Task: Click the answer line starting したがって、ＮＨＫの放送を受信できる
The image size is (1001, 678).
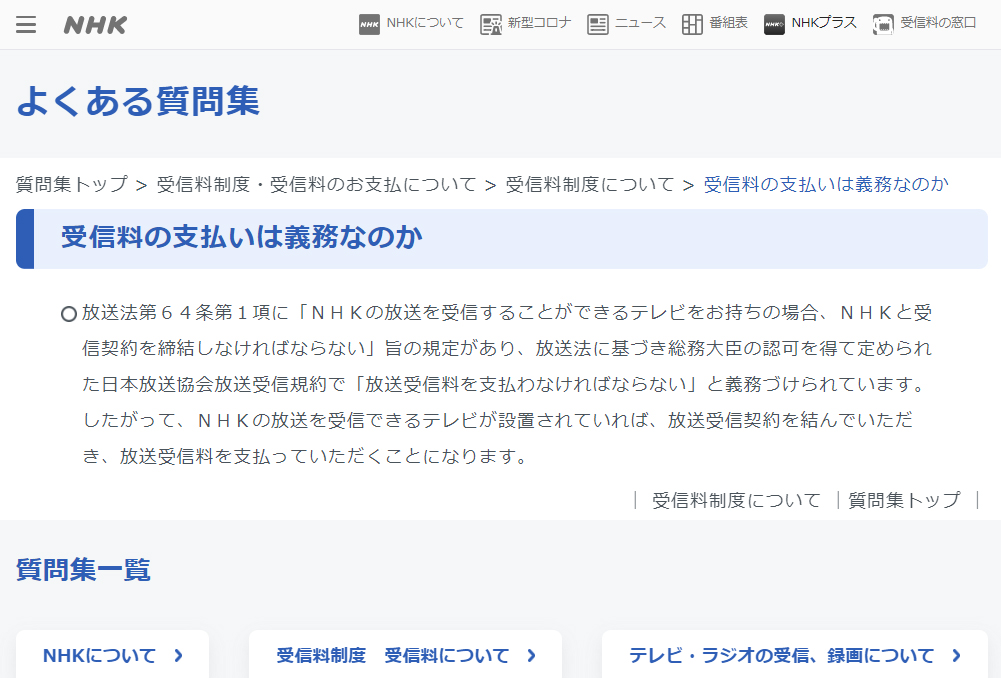Action: [498, 420]
